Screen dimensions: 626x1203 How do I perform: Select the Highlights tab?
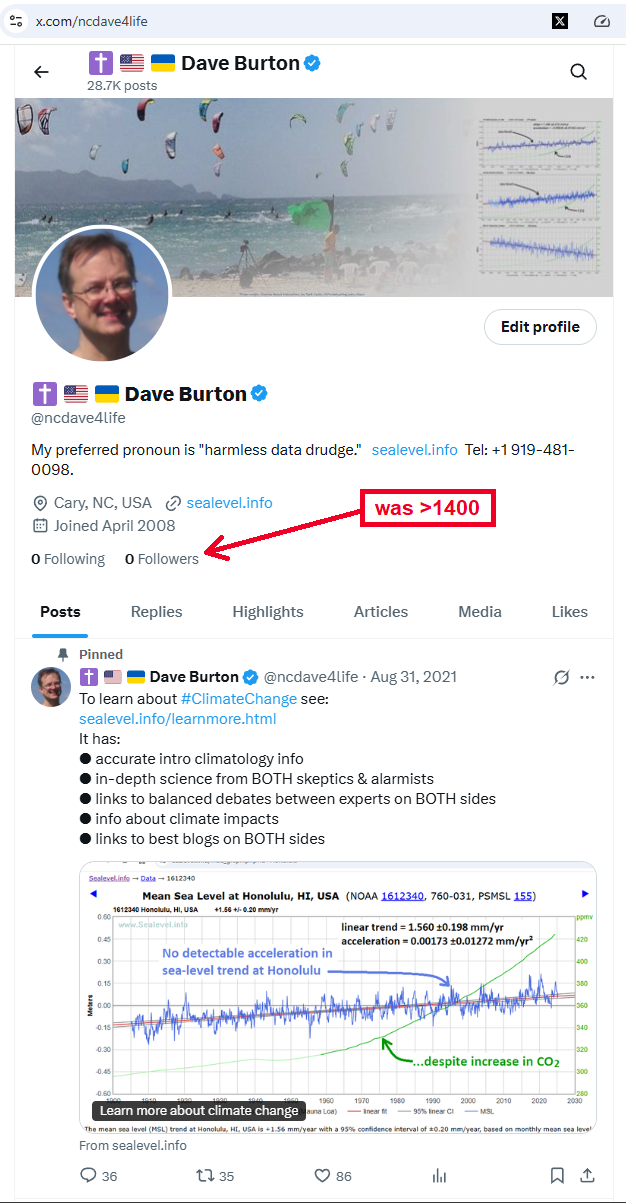pyautogui.click(x=268, y=612)
